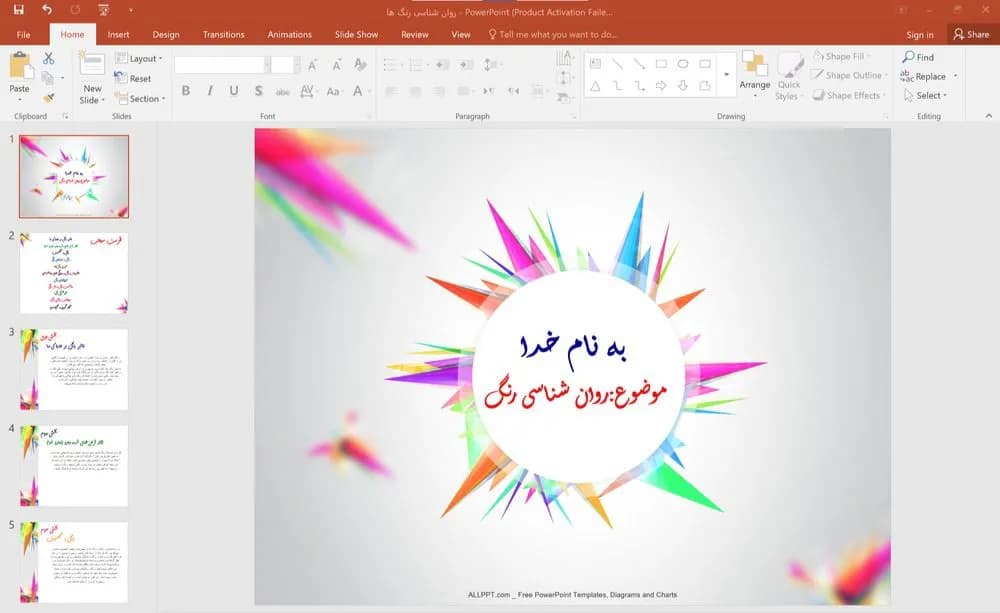Click the Numbering list icon
The height and width of the screenshot is (613, 1000).
pos(418,64)
